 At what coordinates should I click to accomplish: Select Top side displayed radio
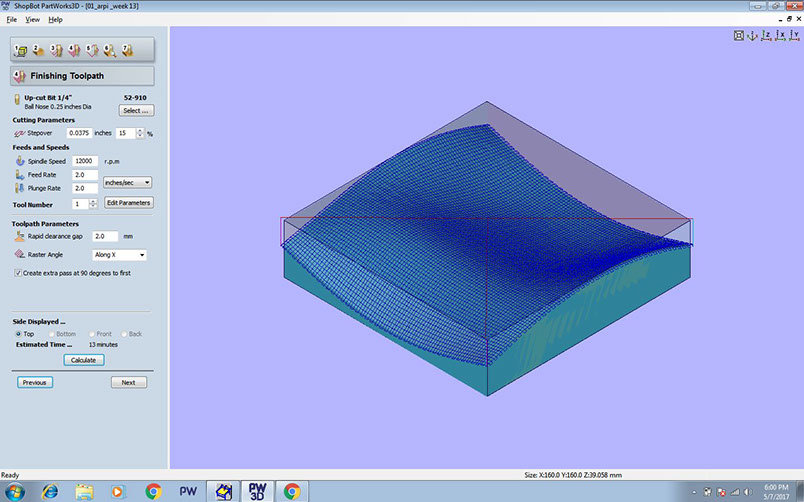point(18,334)
